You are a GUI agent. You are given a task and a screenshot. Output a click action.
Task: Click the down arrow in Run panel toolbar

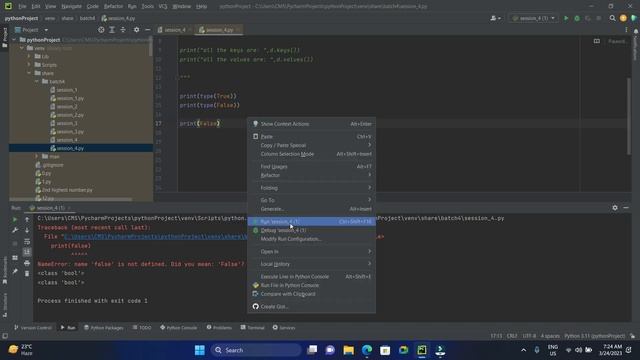tap(27, 230)
